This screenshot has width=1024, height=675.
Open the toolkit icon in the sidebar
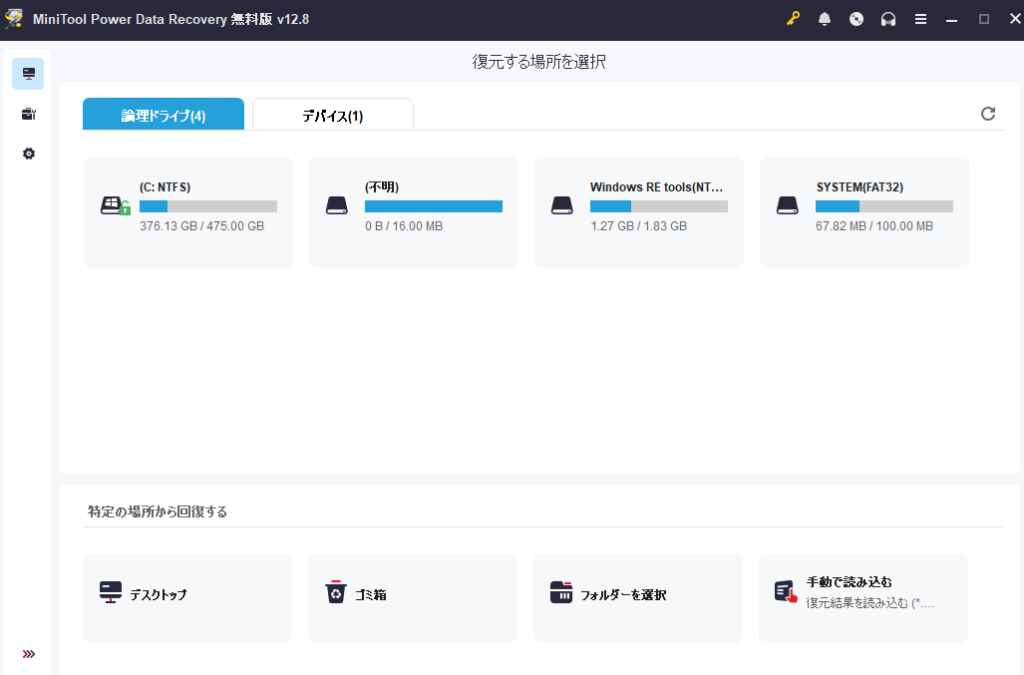coord(27,113)
